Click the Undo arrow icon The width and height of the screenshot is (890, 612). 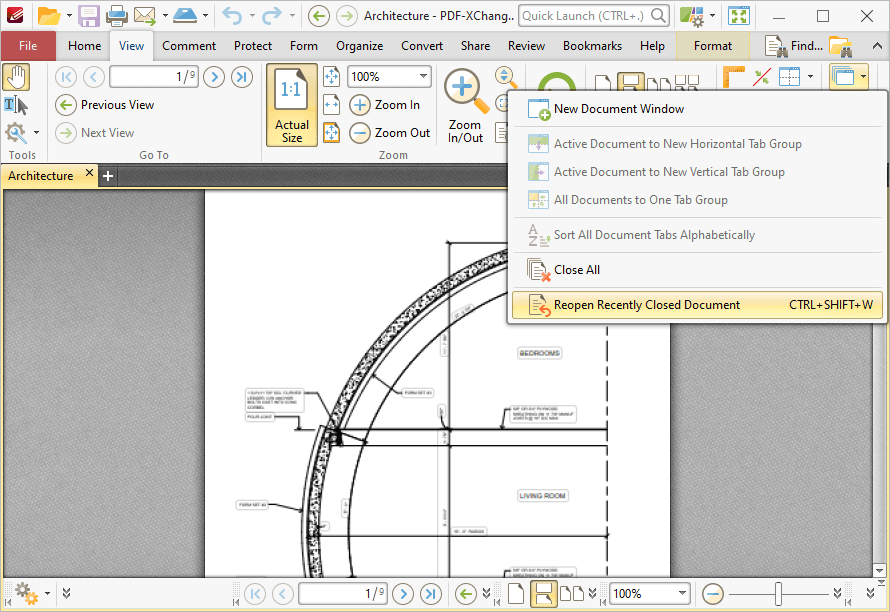pos(231,16)
